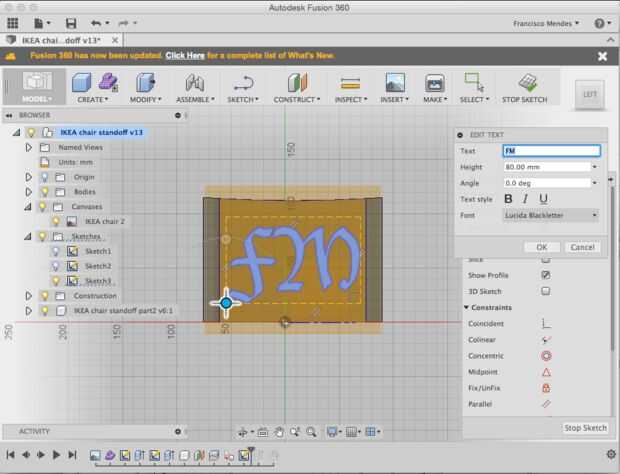
Task: Play the timeline
Action: [56, 455]
